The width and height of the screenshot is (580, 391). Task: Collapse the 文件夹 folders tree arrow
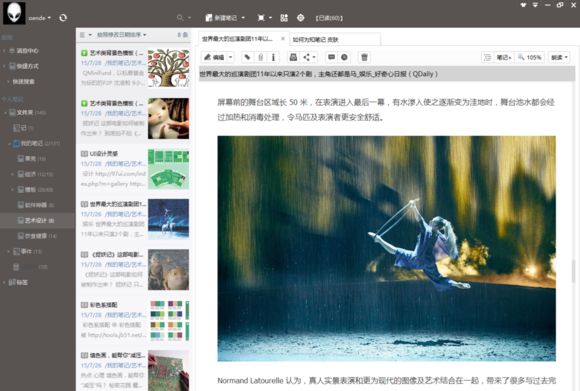coord(5,112)
